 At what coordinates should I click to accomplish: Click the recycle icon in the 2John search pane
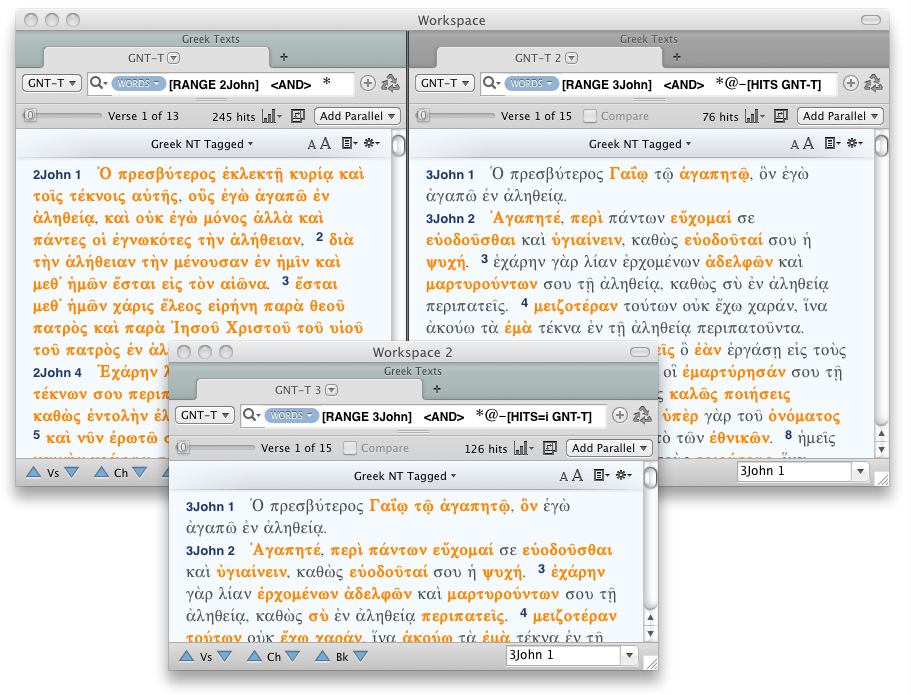[391, 84]
